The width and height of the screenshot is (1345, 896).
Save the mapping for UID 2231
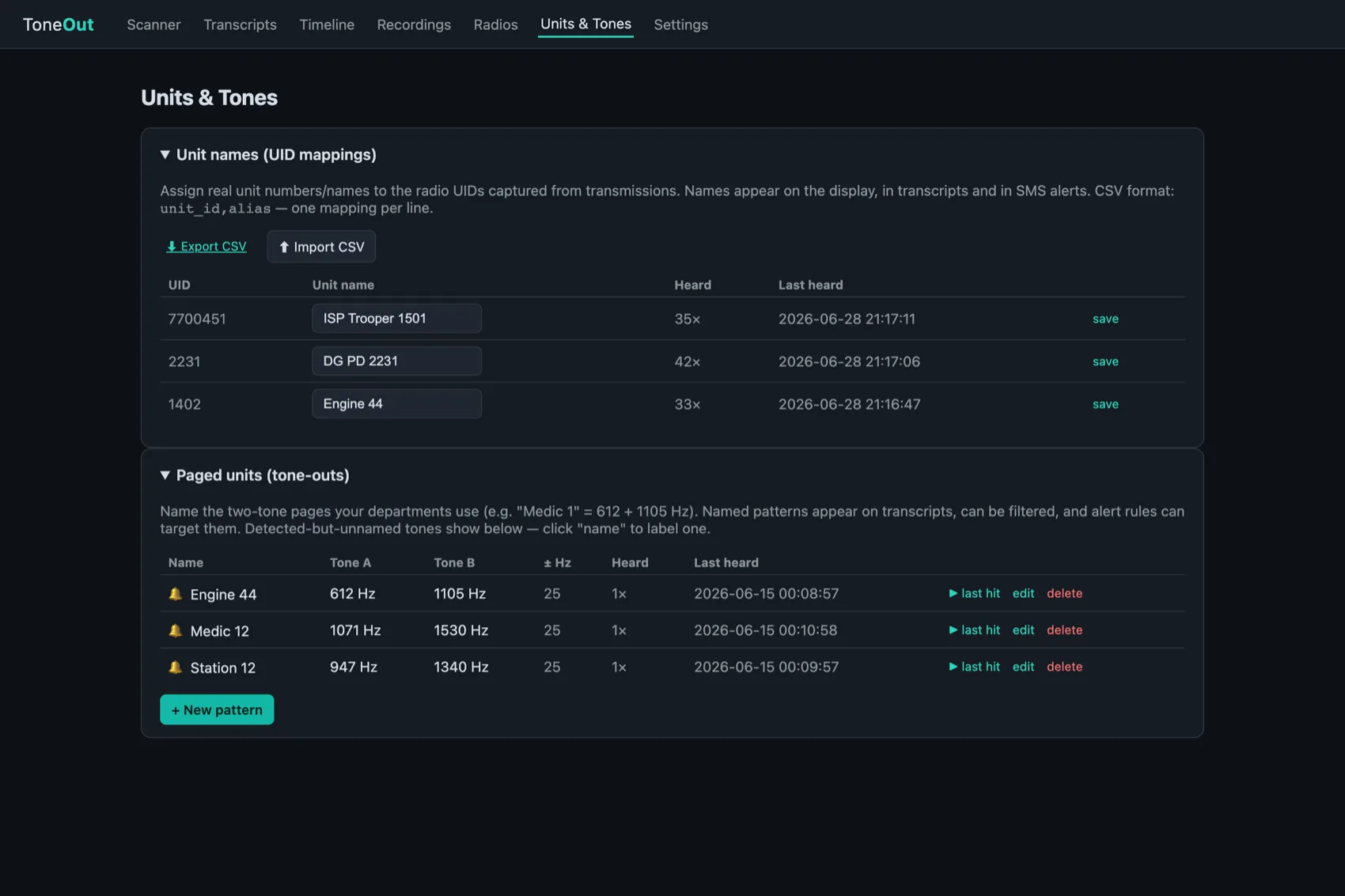click(x=1105, y=361)
